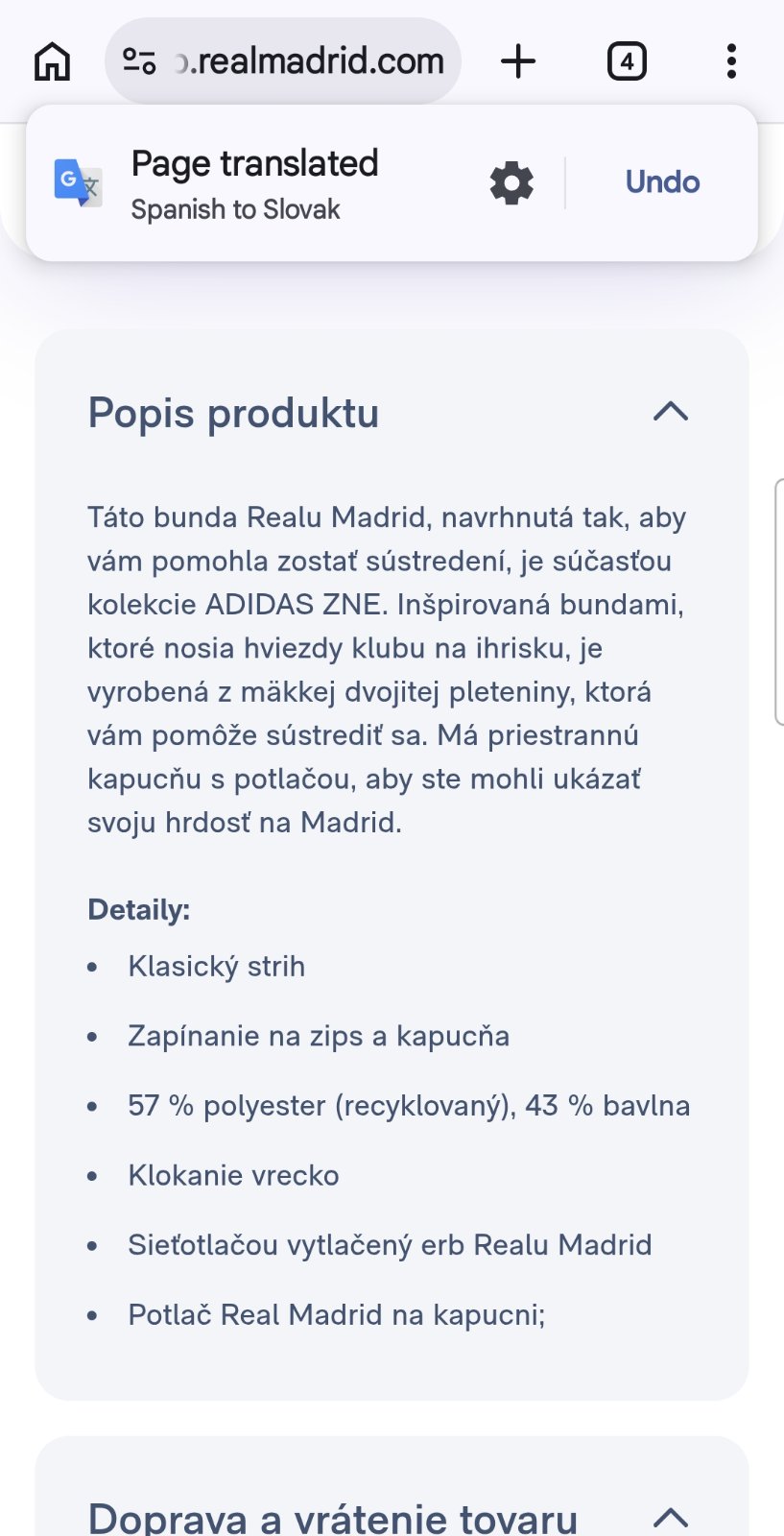
Task: Click the '57 % polyester' material line
Action: (x=409, y=1105)
